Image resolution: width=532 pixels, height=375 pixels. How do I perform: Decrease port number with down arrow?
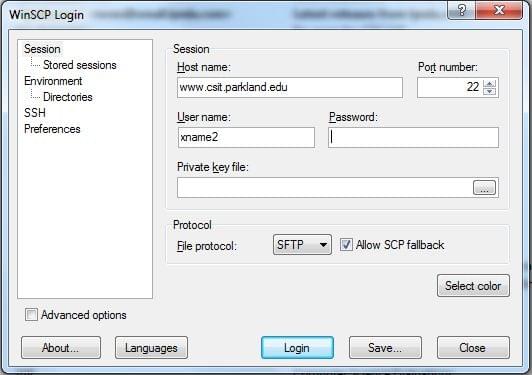490,91
